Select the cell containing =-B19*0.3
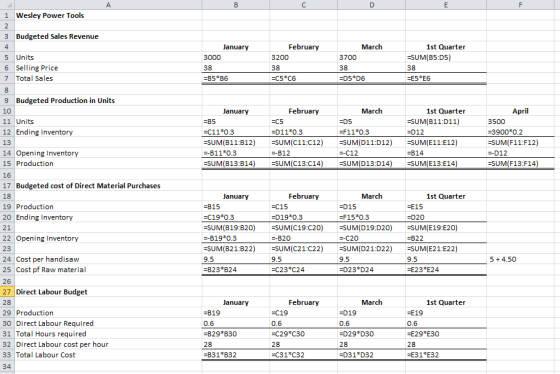The width and height of the screenshot is (560, 374). (235, 238)
